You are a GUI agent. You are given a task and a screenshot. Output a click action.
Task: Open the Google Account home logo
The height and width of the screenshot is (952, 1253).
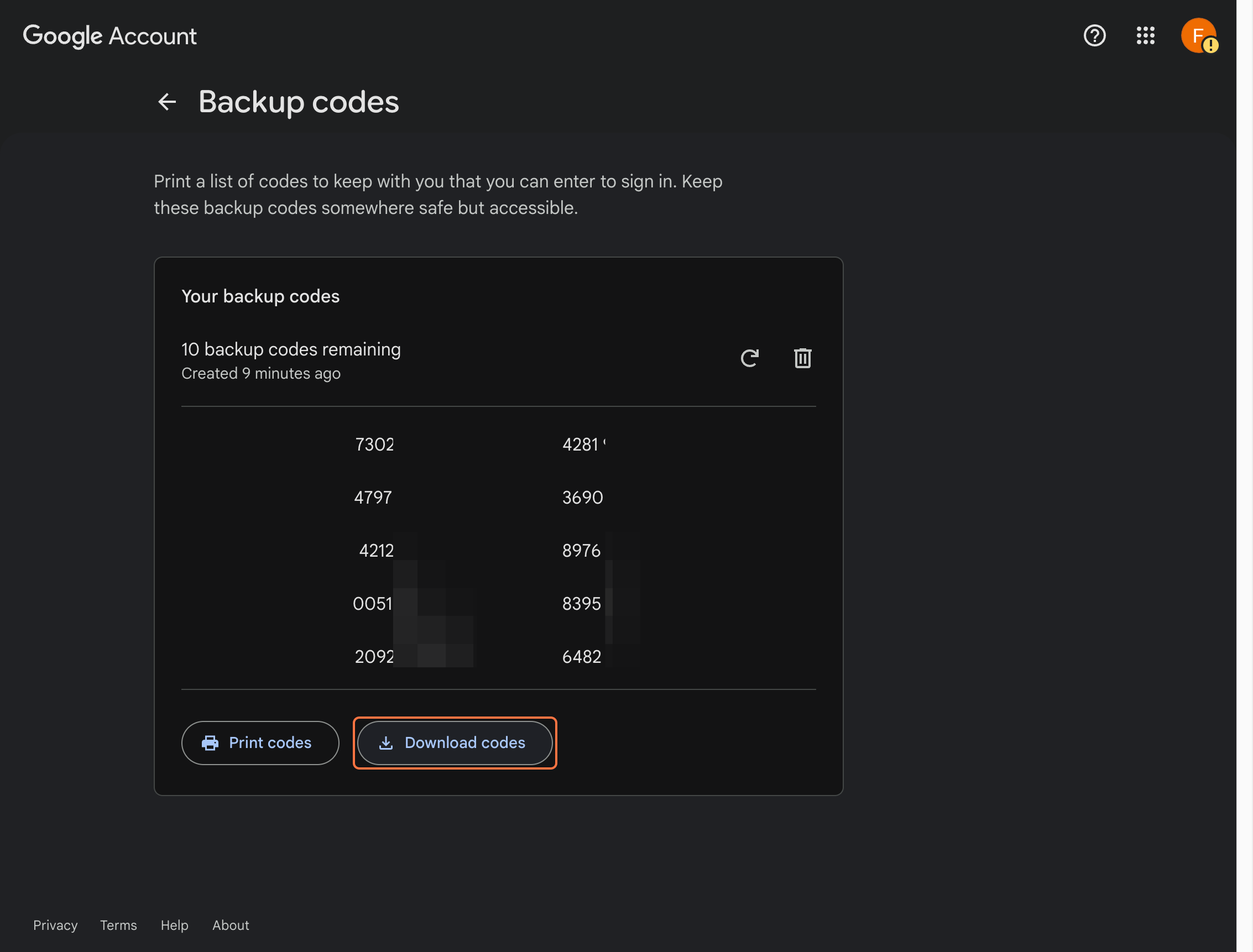pos(110,36)
